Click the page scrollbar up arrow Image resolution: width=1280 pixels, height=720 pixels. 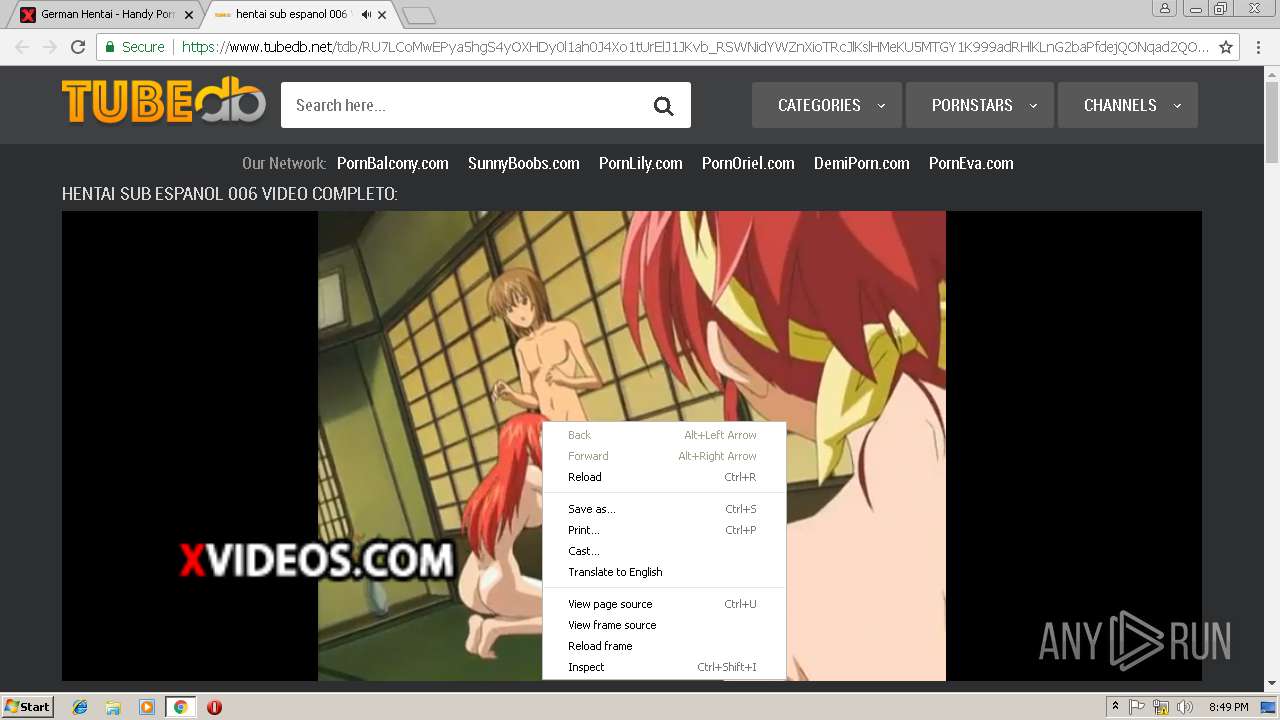pos(1272,74)
